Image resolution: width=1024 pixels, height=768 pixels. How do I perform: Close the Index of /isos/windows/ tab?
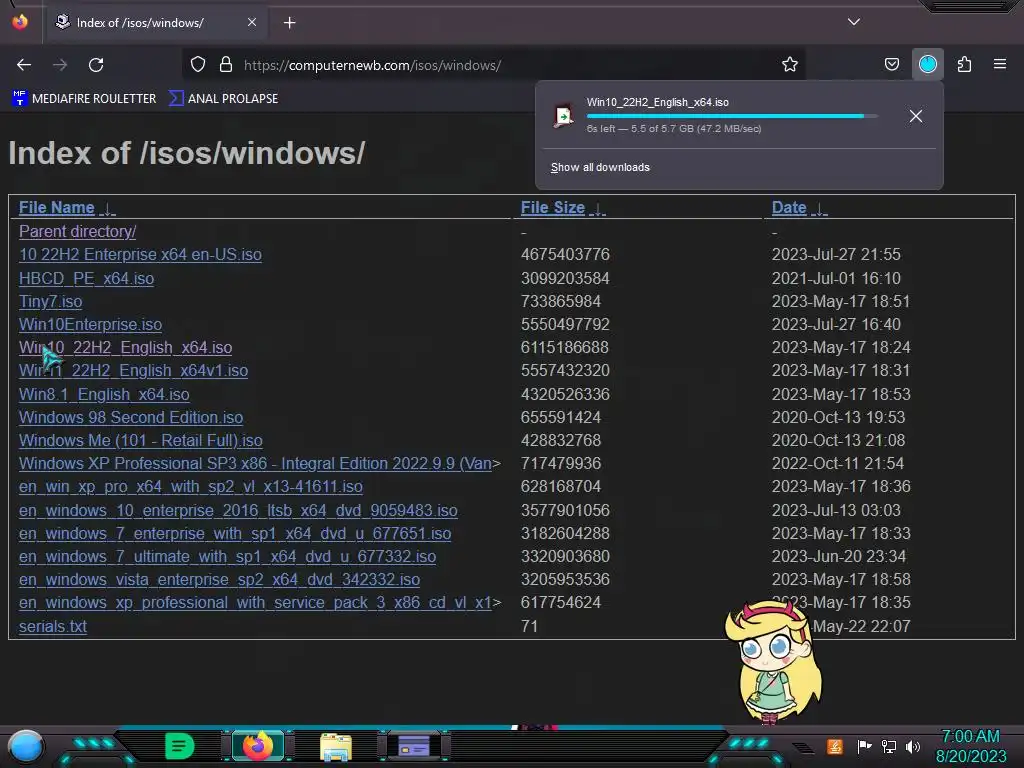[x=252, y=22]
